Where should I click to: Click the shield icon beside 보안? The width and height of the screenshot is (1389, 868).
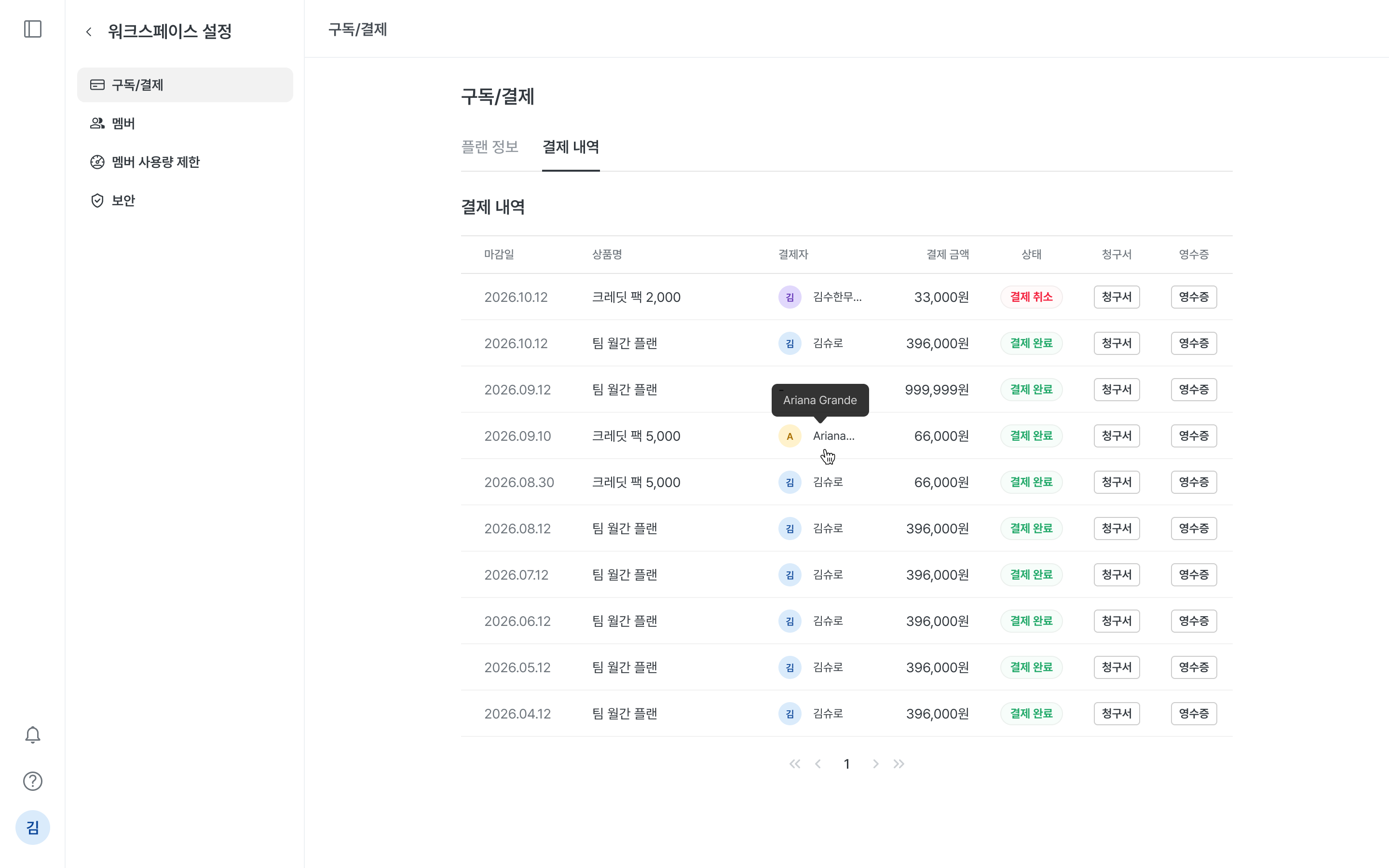pyautogui.click(x=97, y=200)
